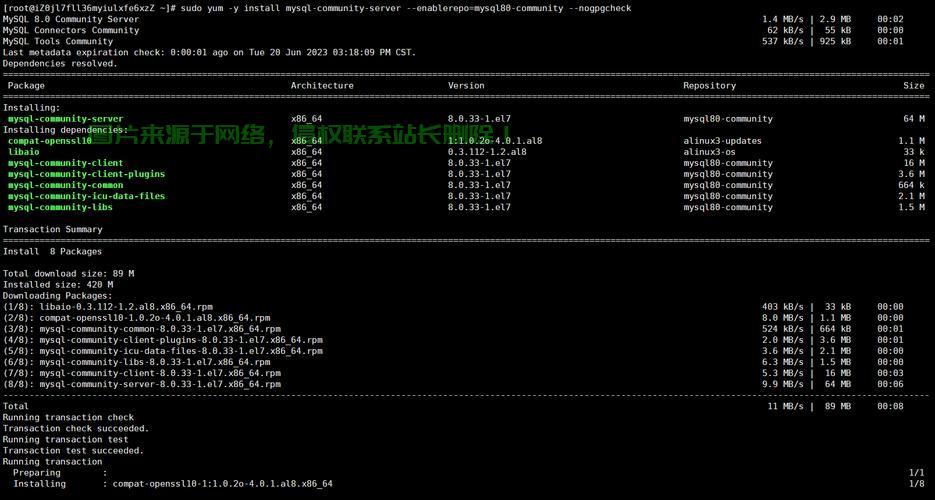Select the 'libaio' package name in the table
935x500 pixels.
pos(24,152)
